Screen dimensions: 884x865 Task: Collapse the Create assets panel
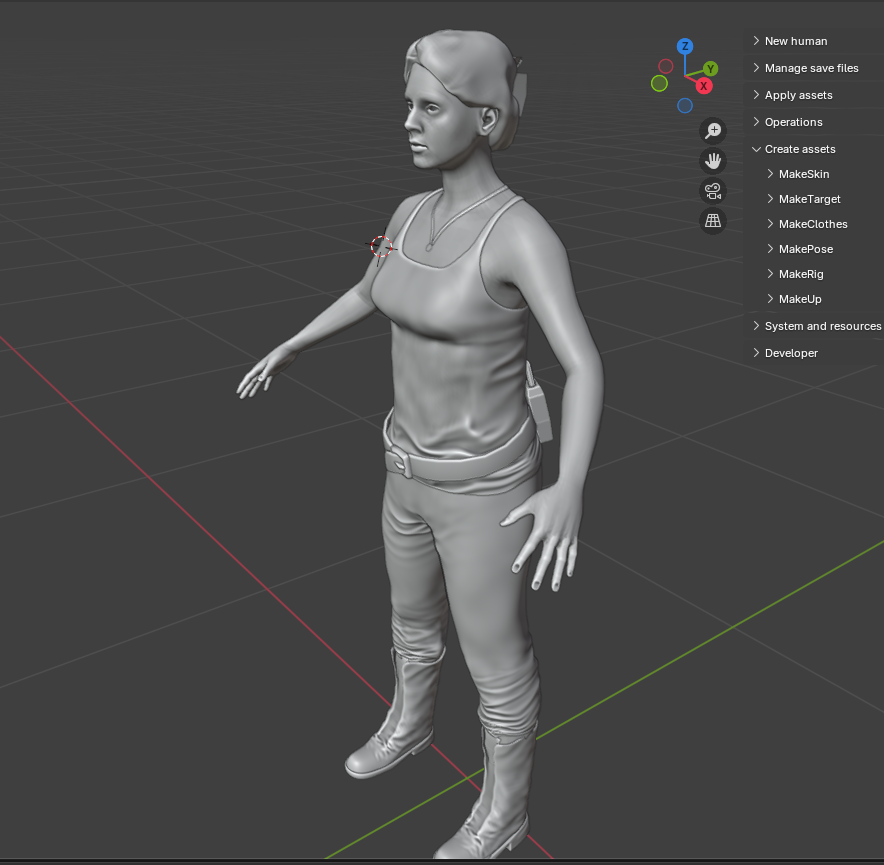814,149
